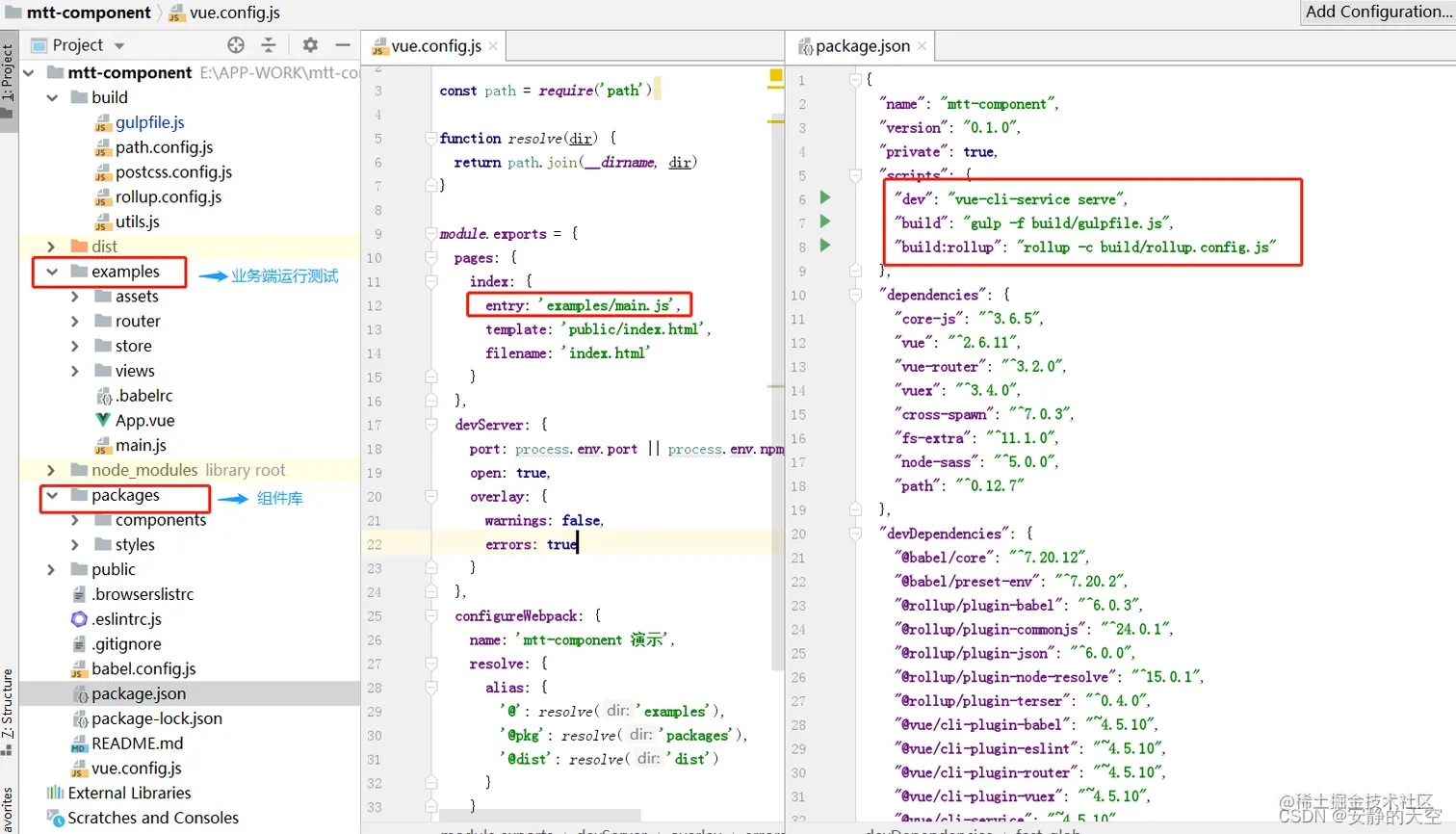Run the build script gutter arrow
The width and height of the screenshot is (1456, 834).
(825, 222)
